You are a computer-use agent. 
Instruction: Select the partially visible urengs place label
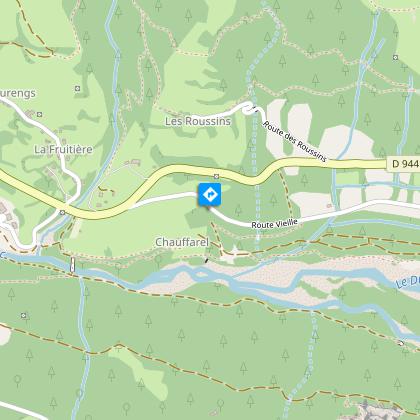click(x=17, y=93)
